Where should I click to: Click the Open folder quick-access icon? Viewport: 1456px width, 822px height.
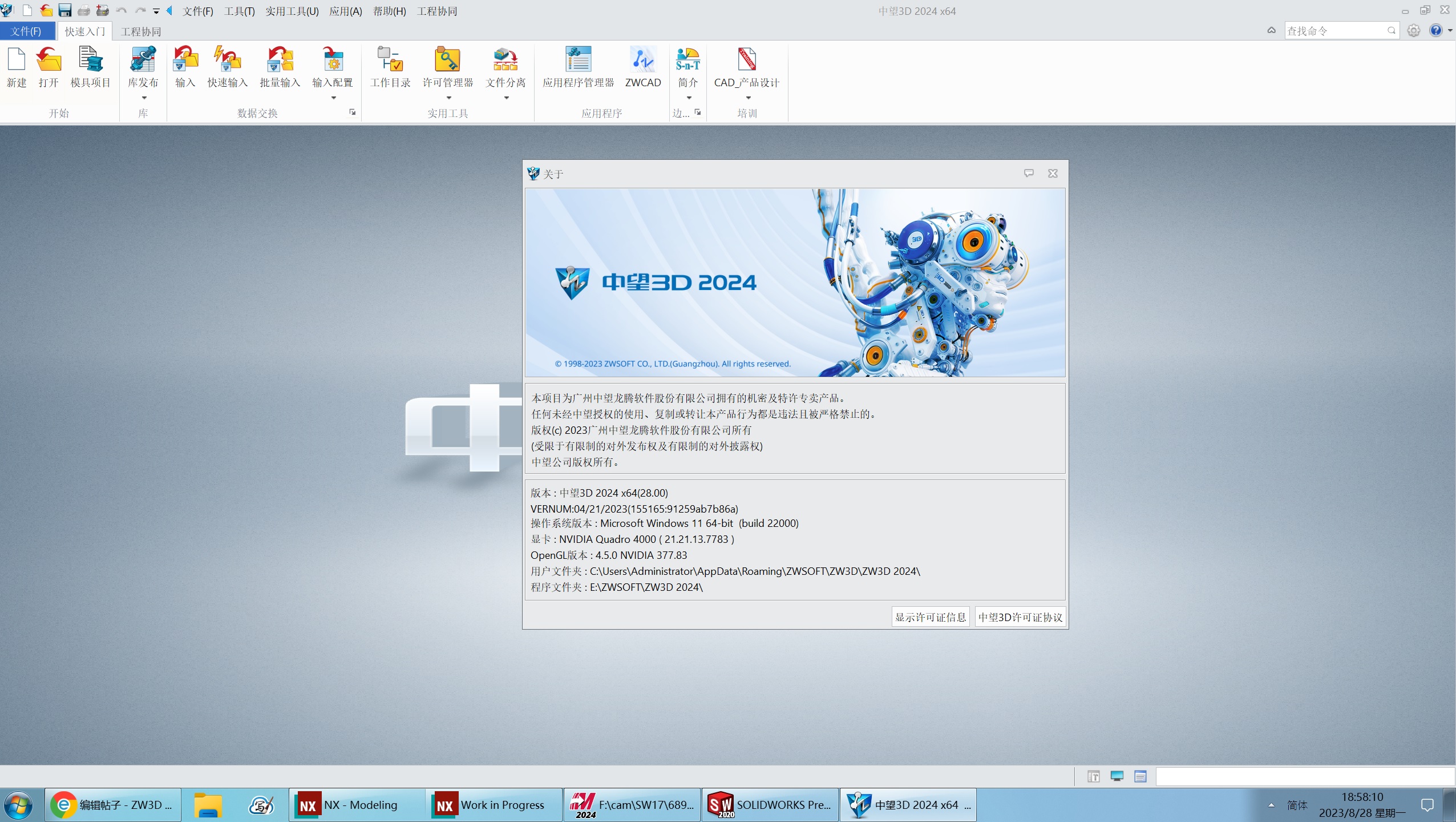[x=46, y=10]
